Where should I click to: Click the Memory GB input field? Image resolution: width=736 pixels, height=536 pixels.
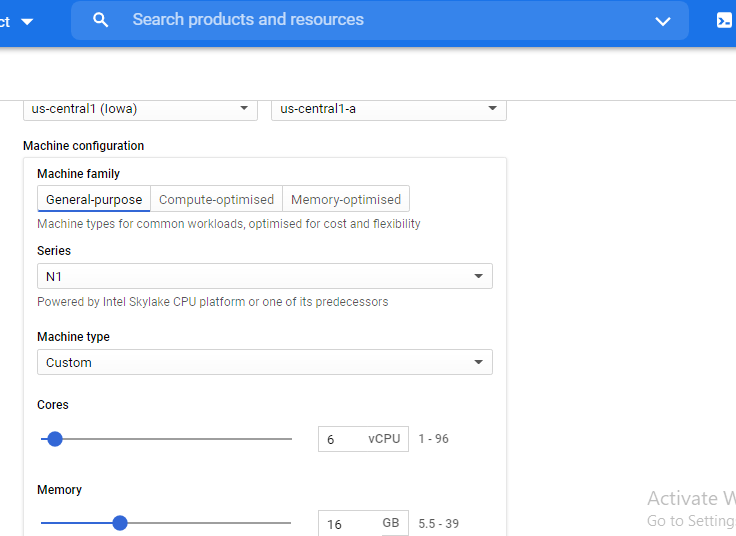coord(347,523)
